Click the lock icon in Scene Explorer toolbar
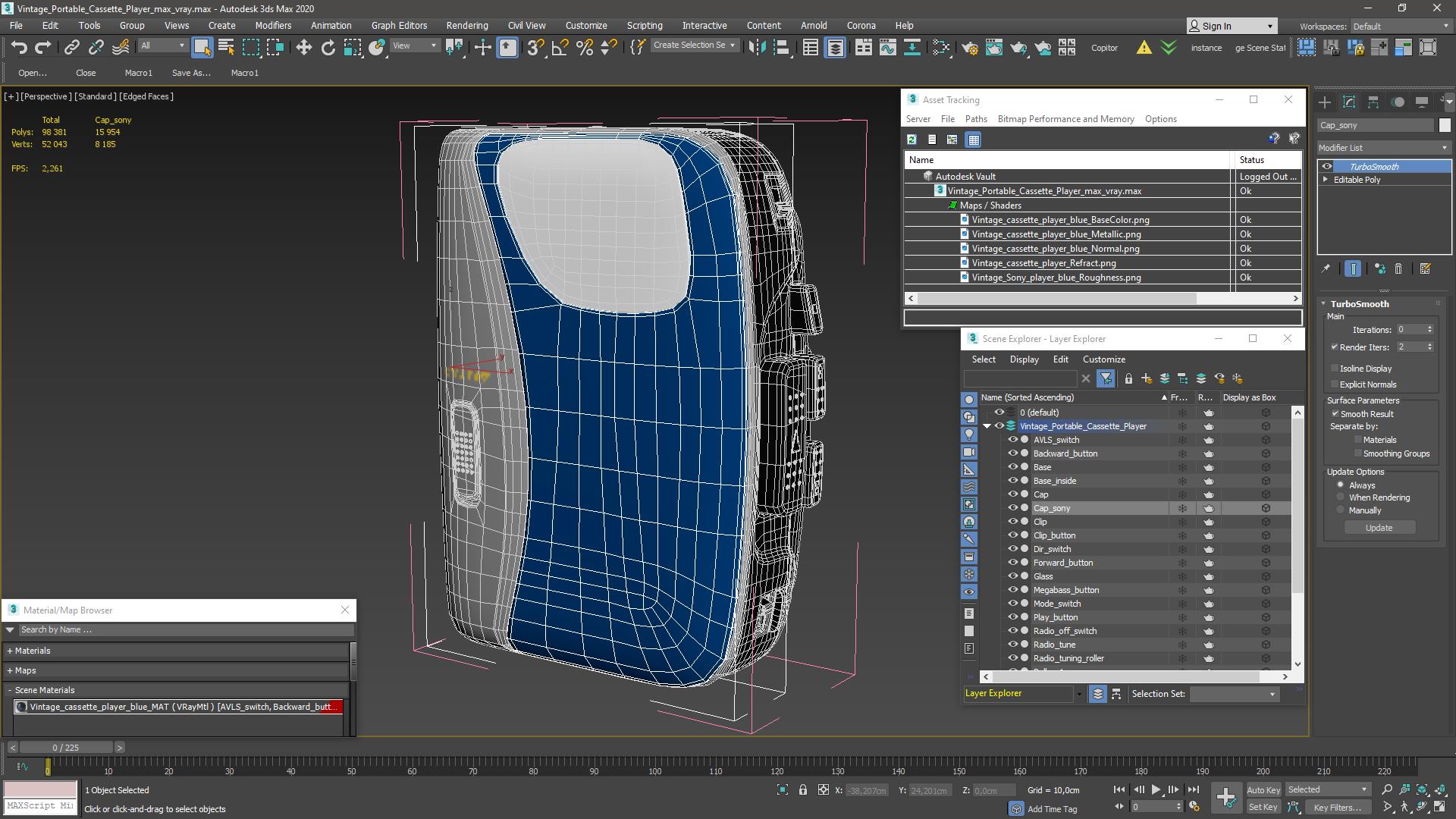This screenshot has height=819, width=1456. [1128, 378]
